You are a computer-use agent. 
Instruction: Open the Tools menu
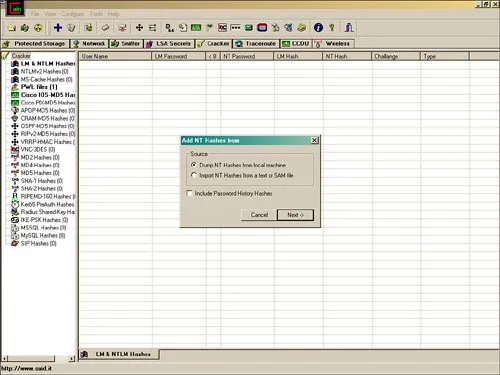click(96, 14)
